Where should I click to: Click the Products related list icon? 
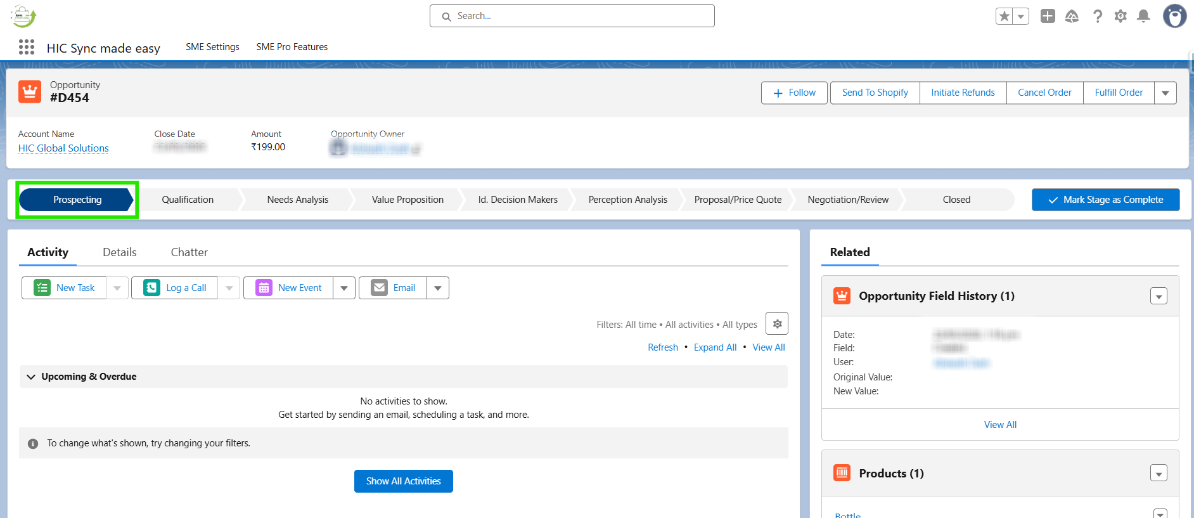842,473
